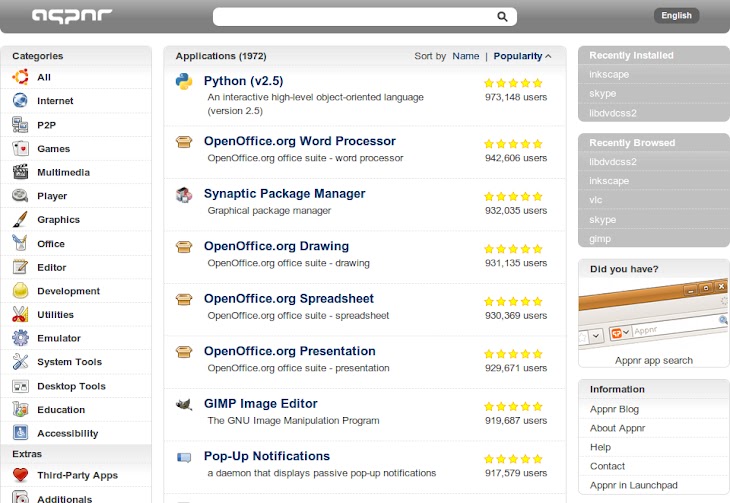
Task: Click the GIMP Image Editor star rating
Action: tap(513, 407)
